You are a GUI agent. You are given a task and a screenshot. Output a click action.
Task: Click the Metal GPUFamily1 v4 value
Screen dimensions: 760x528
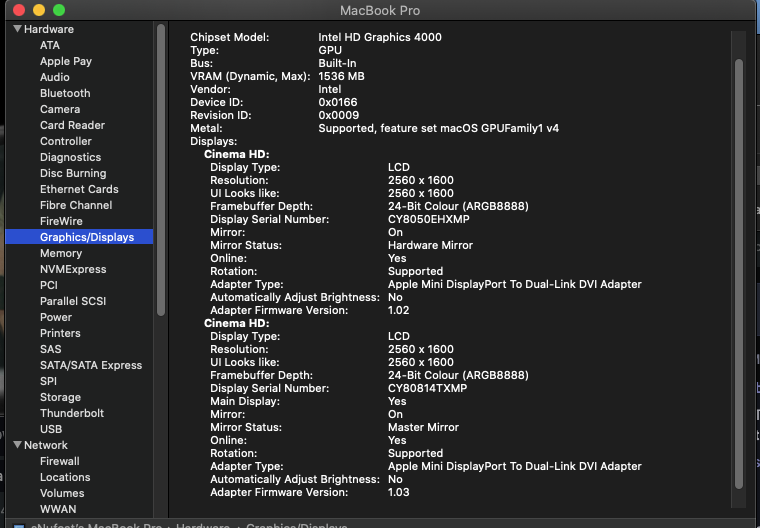[439, 128]
